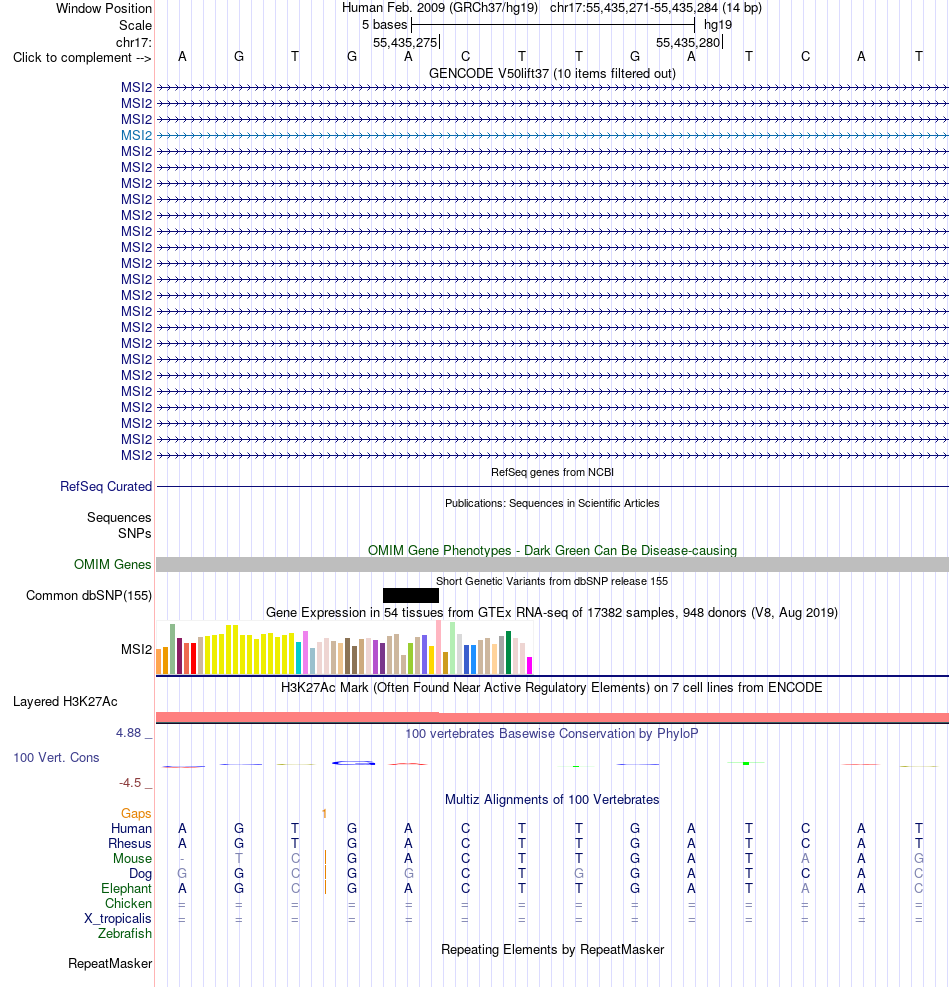Image resolution: width=950 pixels, height=987 pixels.
Task: Click chr17:55,435,271-55,435,284 position text
Action: [x=655, y=8]
